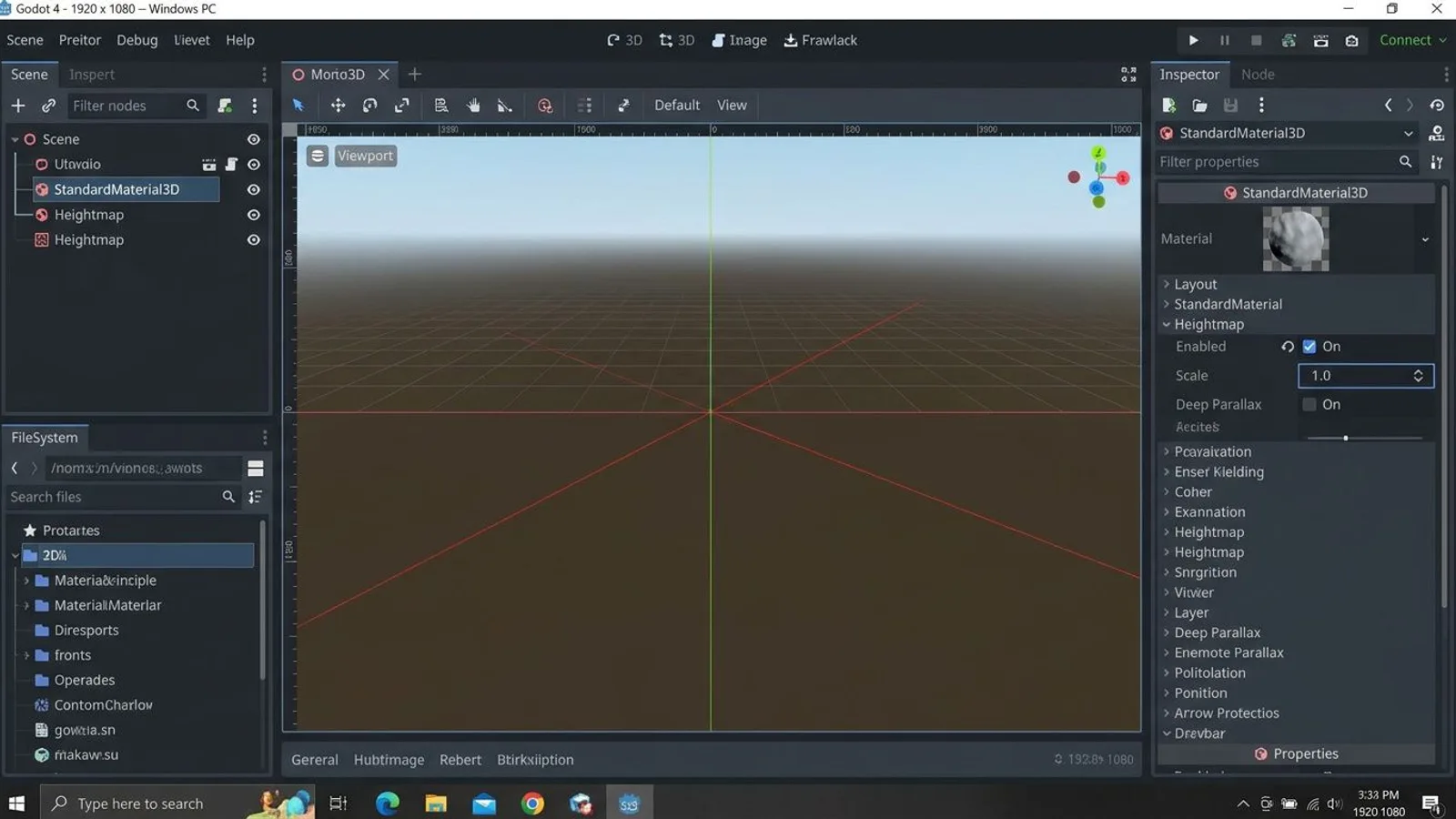Click the FileSystem sort files icon
The width and height of the screenshot is (1456, 819).
255,497
